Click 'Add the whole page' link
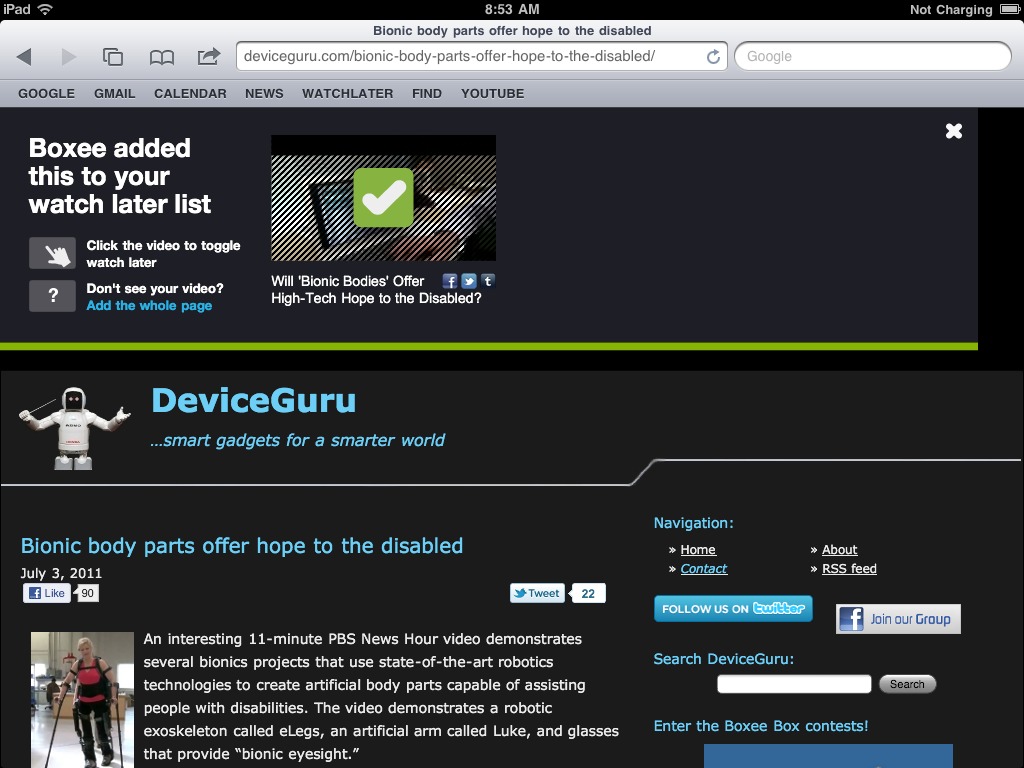The width and height of the screenshot is (1024, 768). 149,306
